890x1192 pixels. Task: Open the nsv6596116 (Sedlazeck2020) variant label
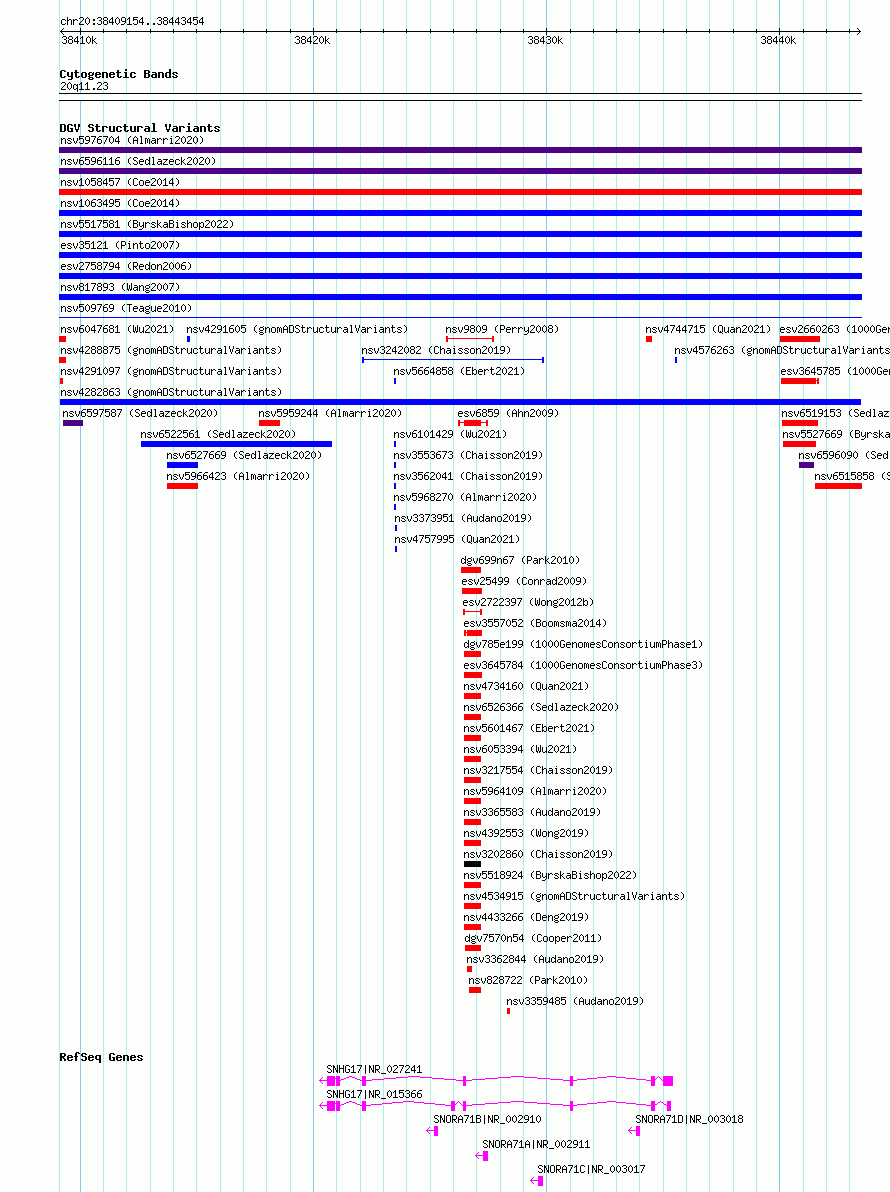tap(138, 161)
